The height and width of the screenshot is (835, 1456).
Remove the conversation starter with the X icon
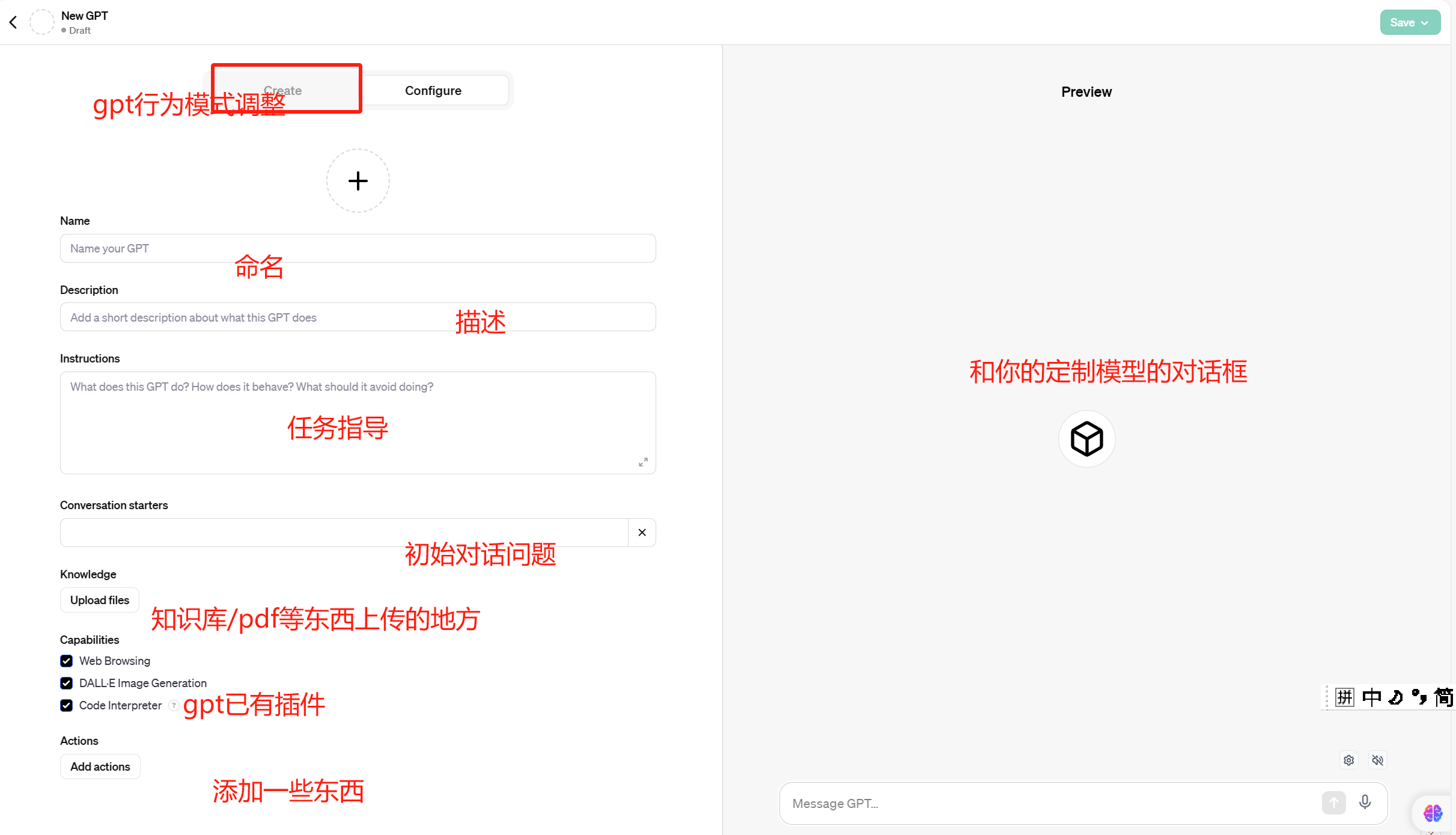point(642,533)
